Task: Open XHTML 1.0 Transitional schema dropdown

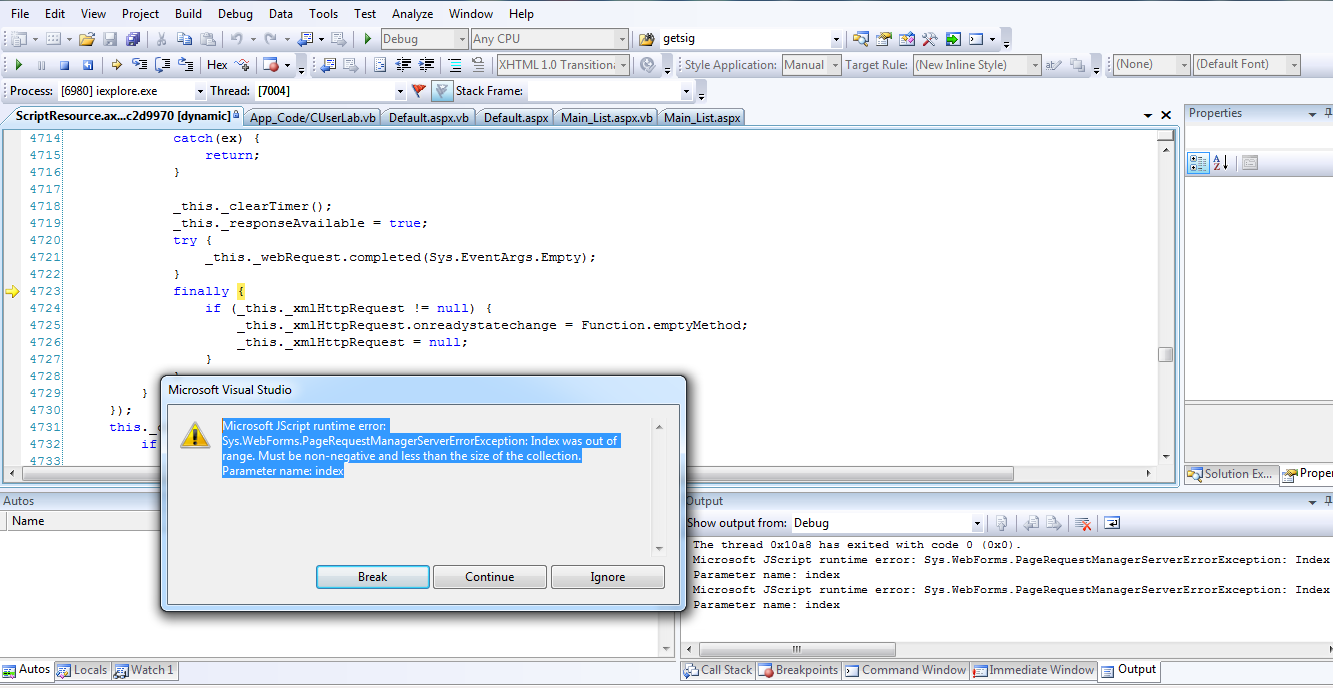Action: point(623,65)
